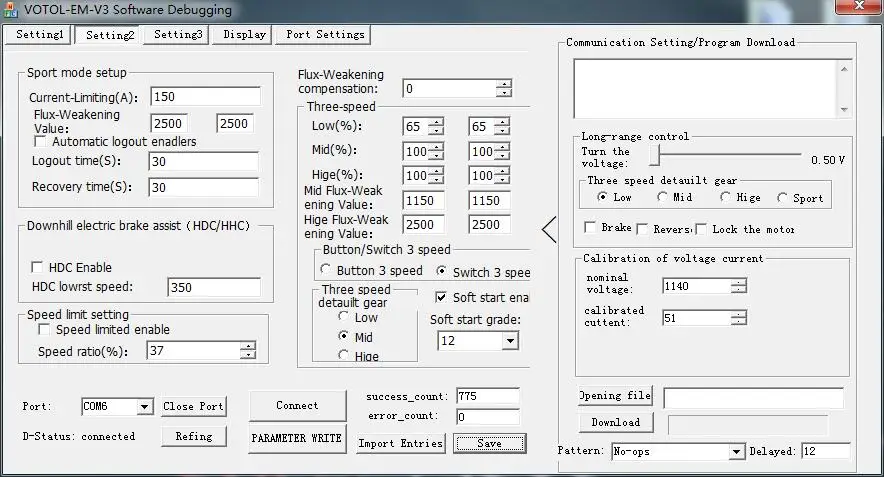Open the Port COM6 dropdown
This screenshot has width=884, height=477.
144,407
